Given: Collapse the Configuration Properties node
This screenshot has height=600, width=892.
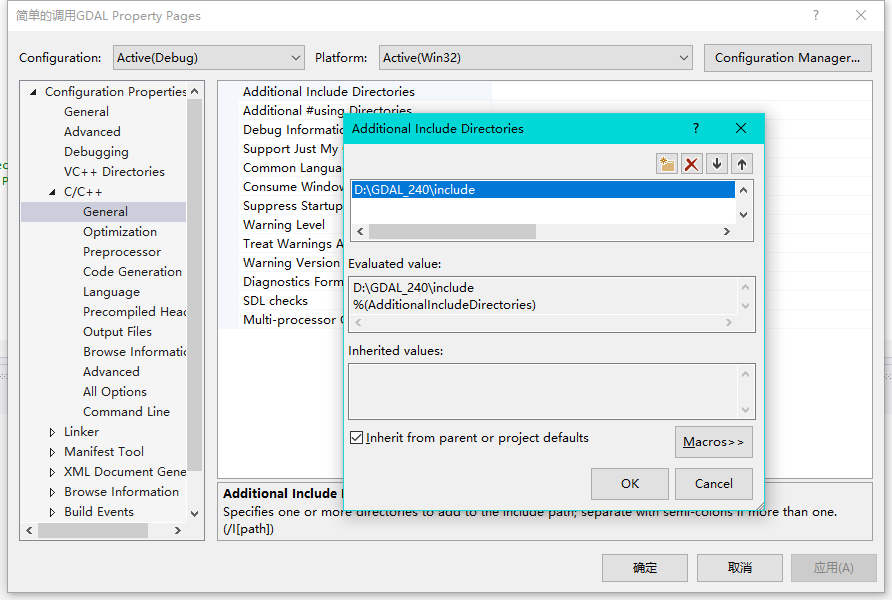Looking at the screenshot, I should pyautogui.click(x=33, y=92).
